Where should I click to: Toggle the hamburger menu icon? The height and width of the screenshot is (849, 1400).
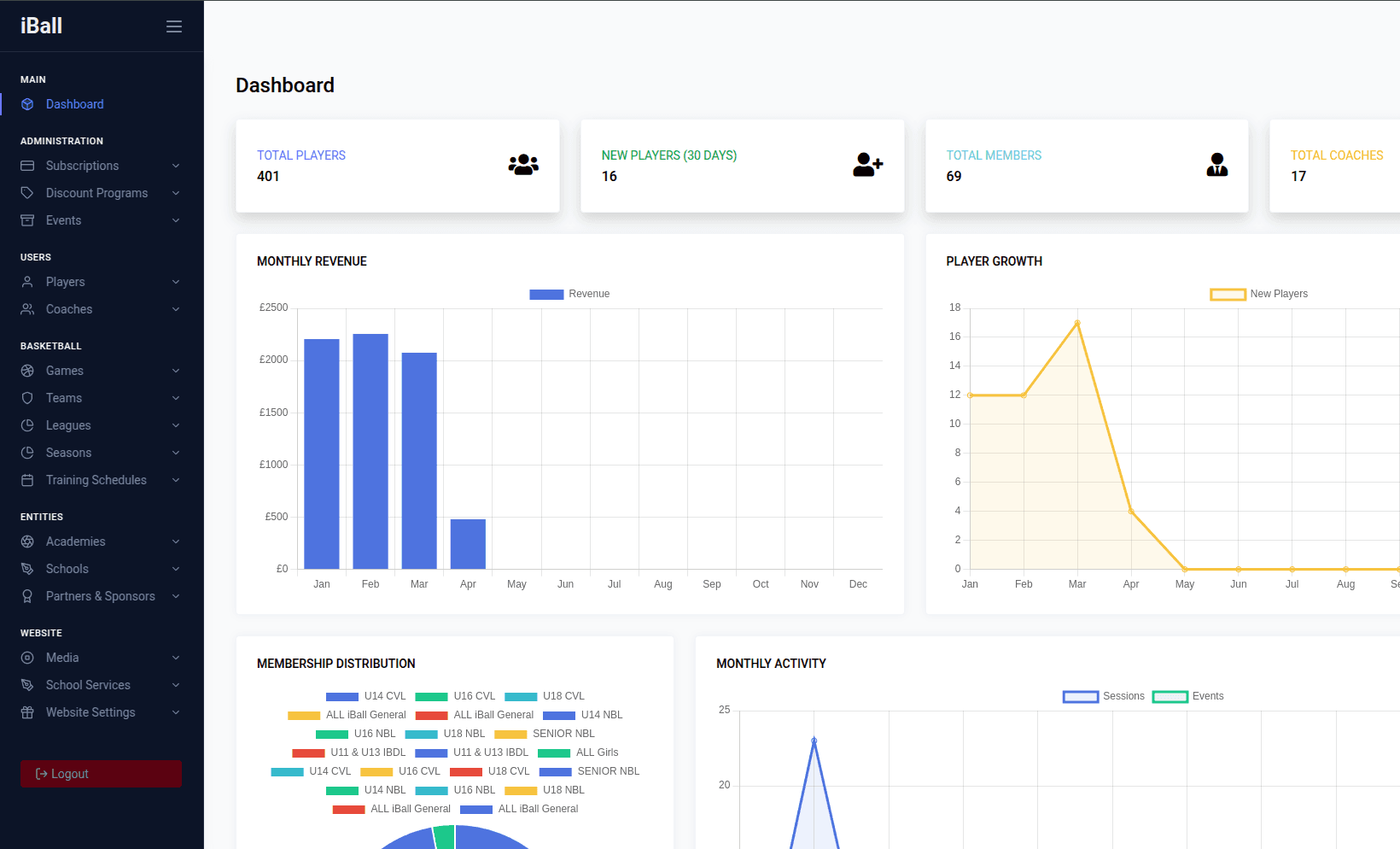tap(174, 26)
